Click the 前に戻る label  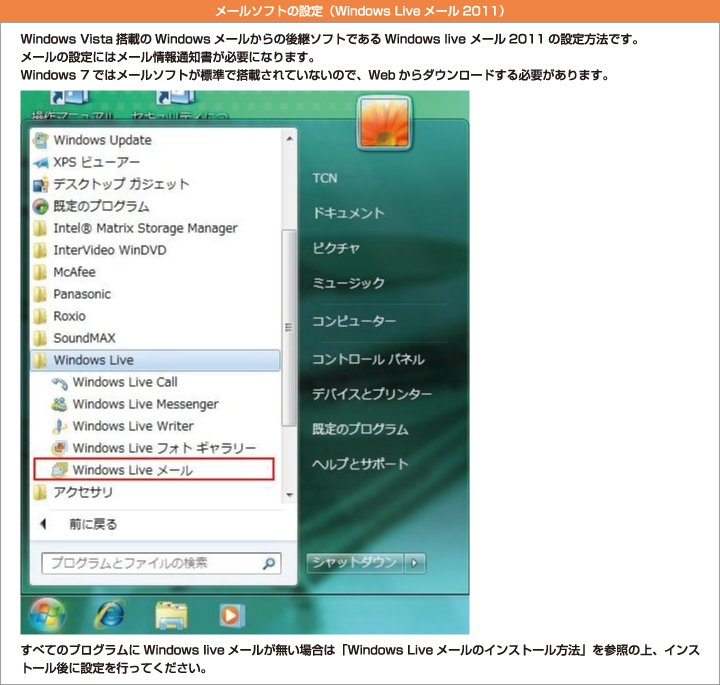pos(93,524)
